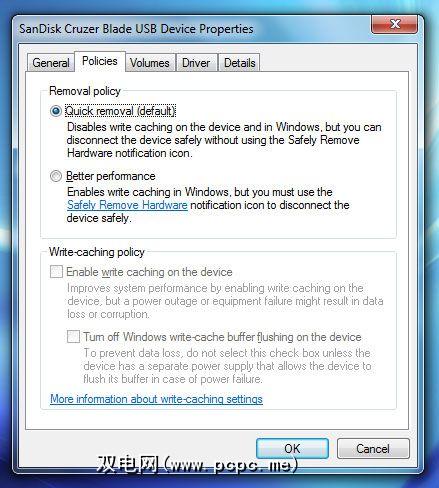Close the SanDisk Properties window
Viewport: 439px width, 488px height.
(394, 24)
